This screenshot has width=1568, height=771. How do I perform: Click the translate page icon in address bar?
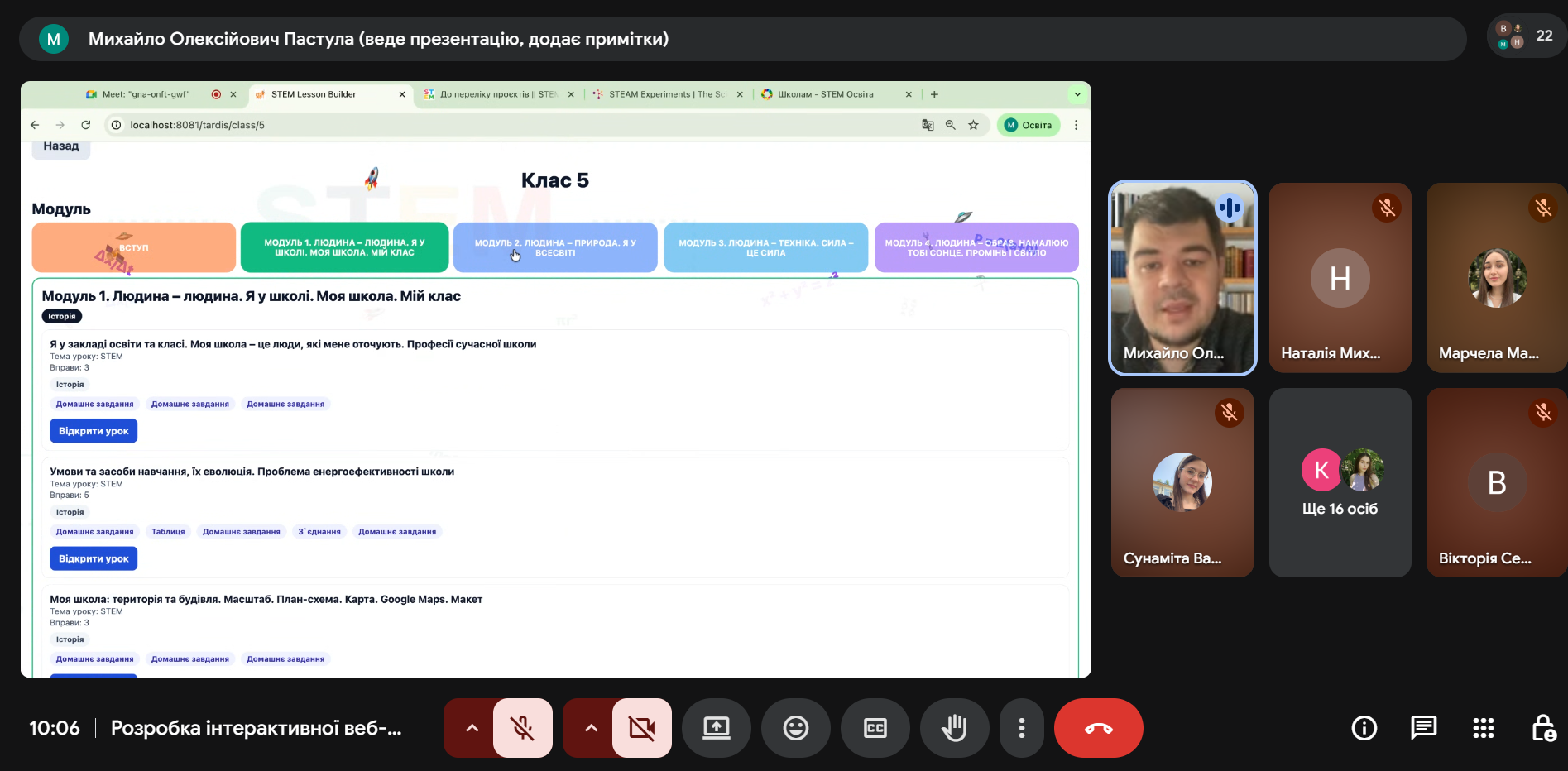pyautogui.click(x=928, y=125)
